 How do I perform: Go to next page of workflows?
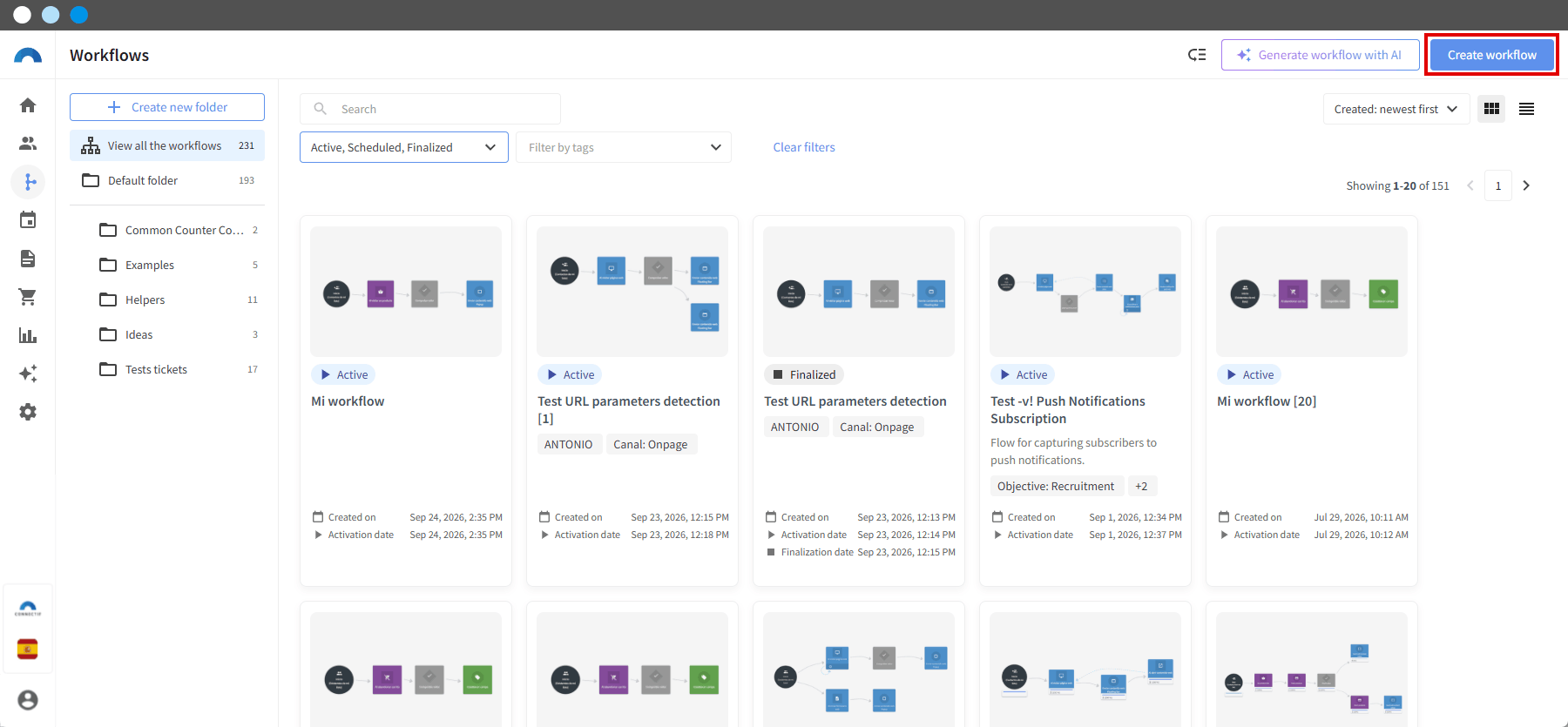tap(1526, 185)
